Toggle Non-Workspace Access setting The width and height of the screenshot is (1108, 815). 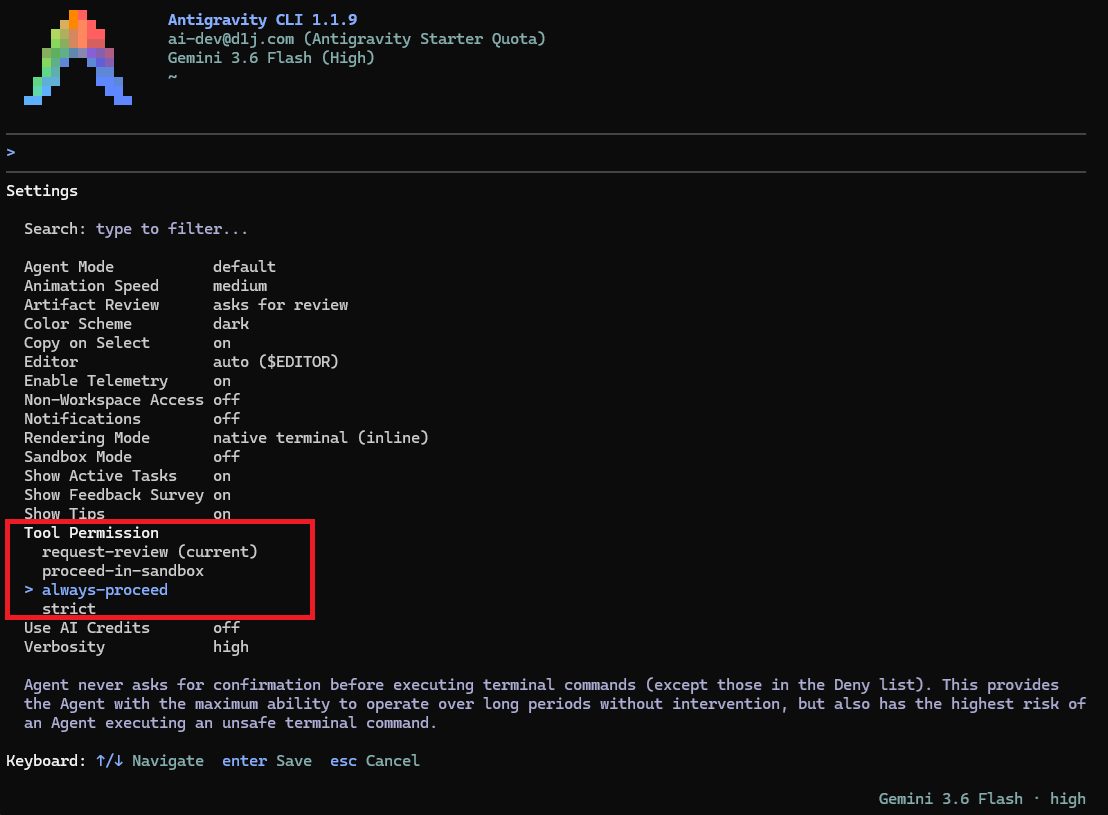[x=132, y=400]
